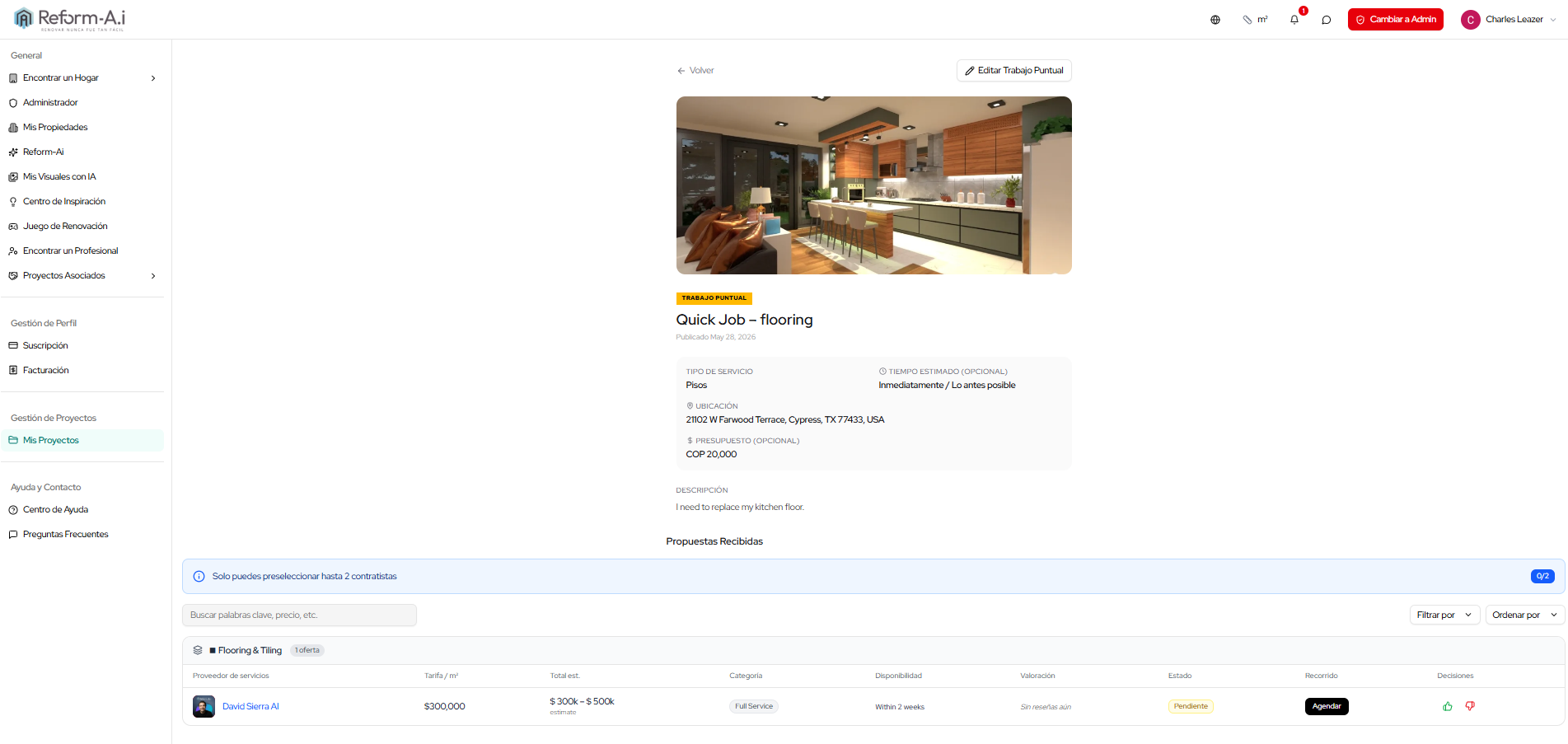Viewport: 1568px width, 744px height.
Task: Click the Pisos service type value
Action: [x=696, y=386]
